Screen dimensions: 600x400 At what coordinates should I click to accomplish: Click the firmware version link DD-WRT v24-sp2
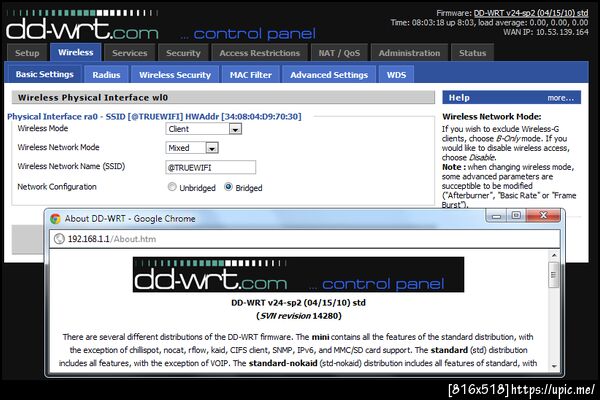point(531,13)
